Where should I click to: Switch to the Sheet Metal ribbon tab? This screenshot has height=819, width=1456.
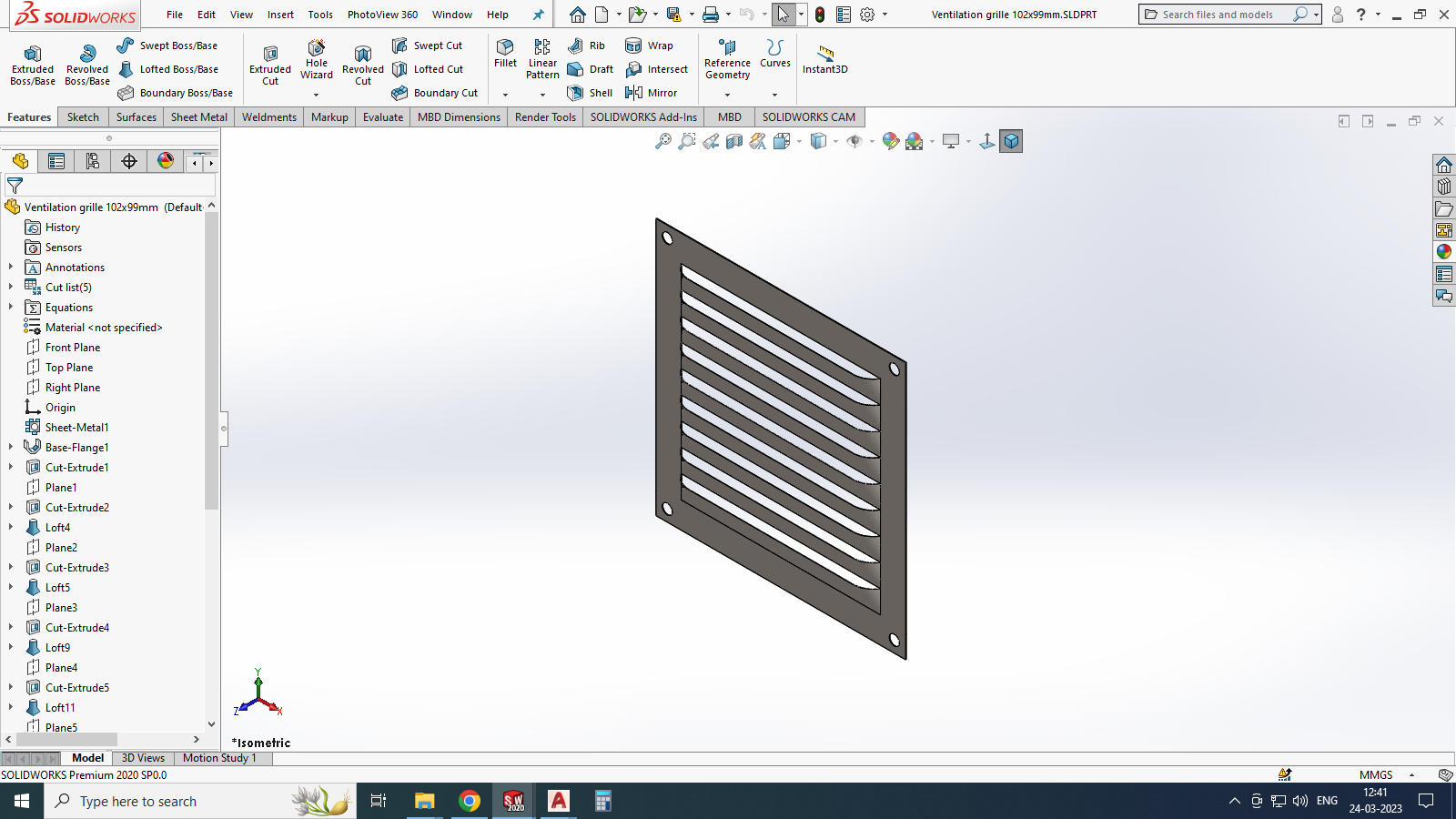(x=198, y=116)
